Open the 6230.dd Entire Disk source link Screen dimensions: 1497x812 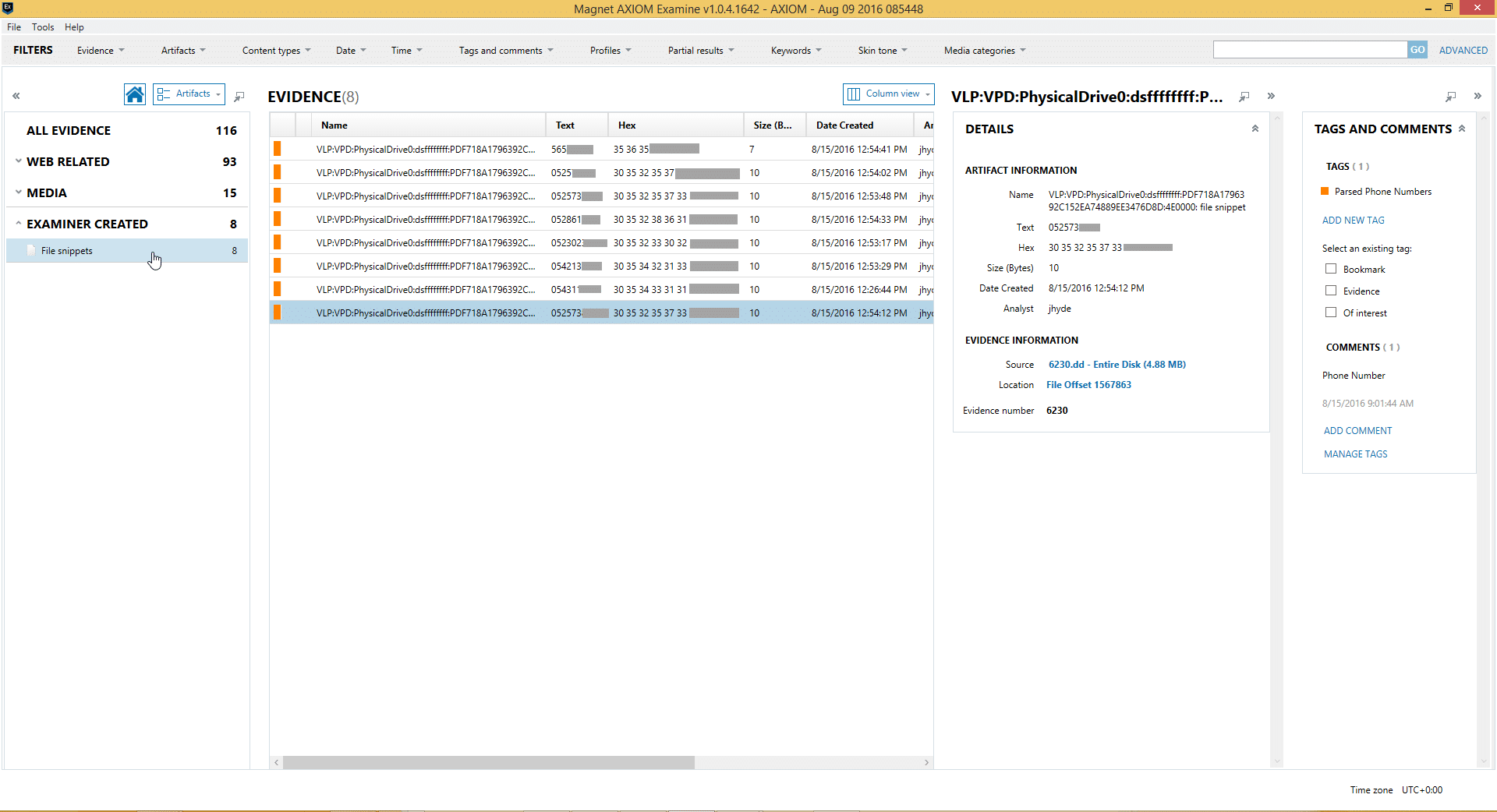pos(1117,365)
